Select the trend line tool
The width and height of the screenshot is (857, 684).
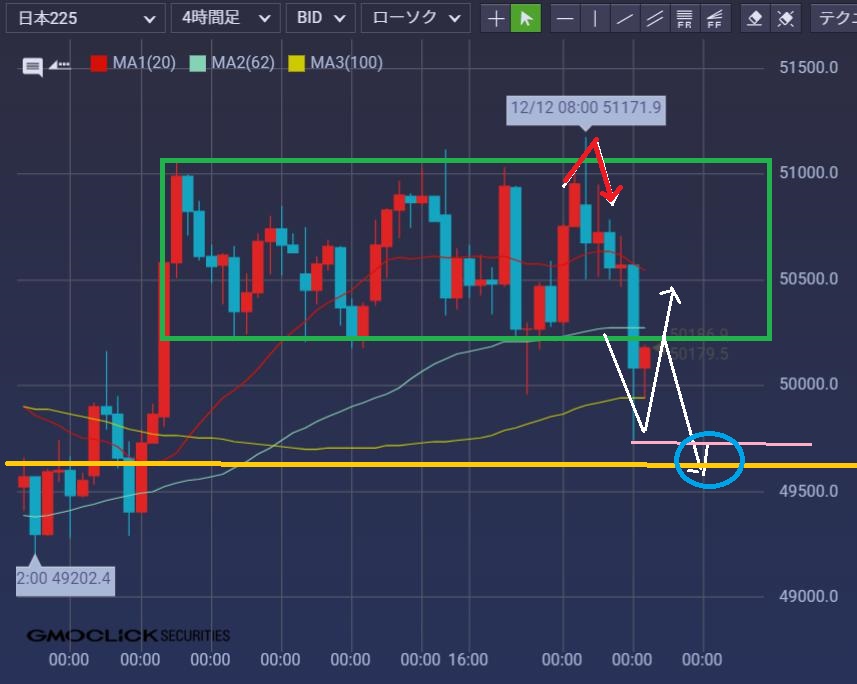pos(625,18)
